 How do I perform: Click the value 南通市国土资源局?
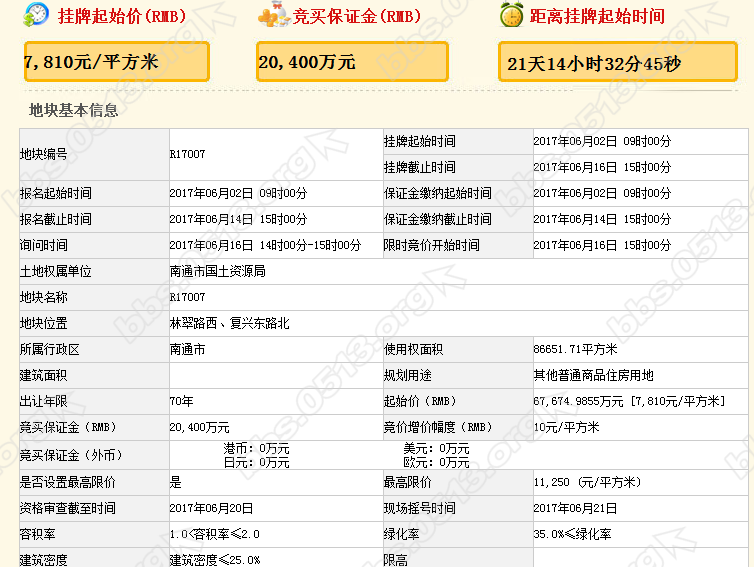pyautogui.click(x=217, y=271)
